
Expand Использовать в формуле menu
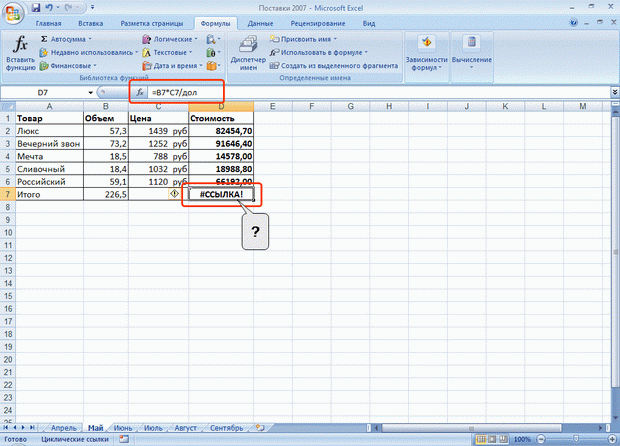tap(319, 52)
